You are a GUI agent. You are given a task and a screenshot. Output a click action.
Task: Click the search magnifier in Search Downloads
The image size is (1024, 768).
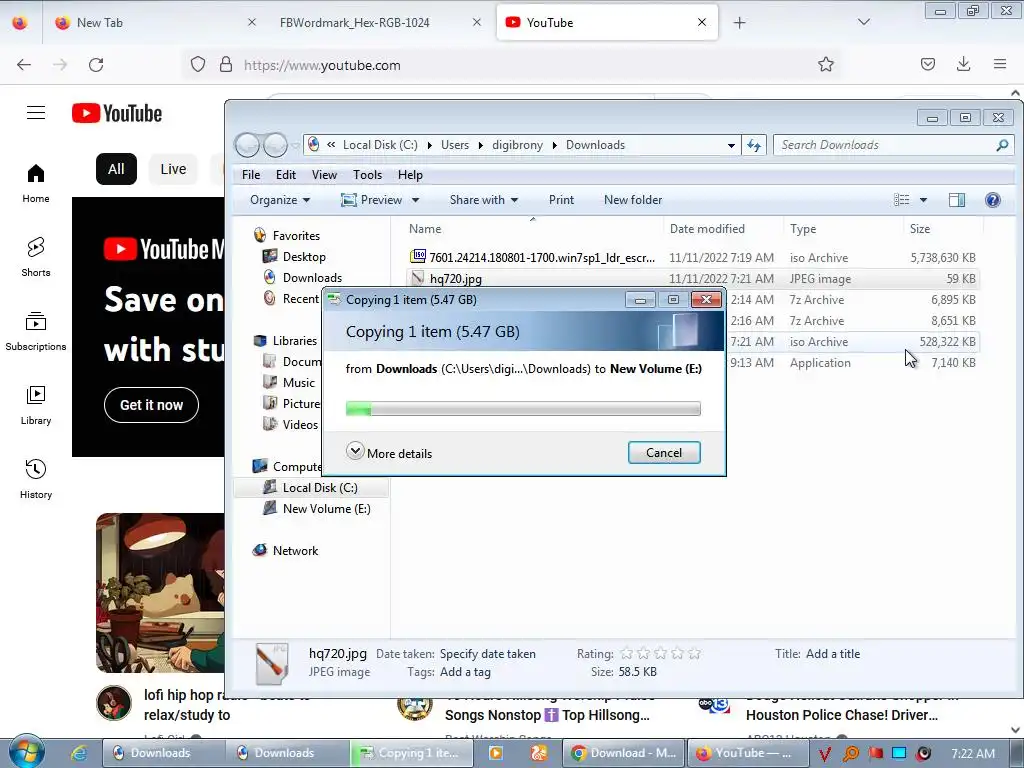[1002, 145]
